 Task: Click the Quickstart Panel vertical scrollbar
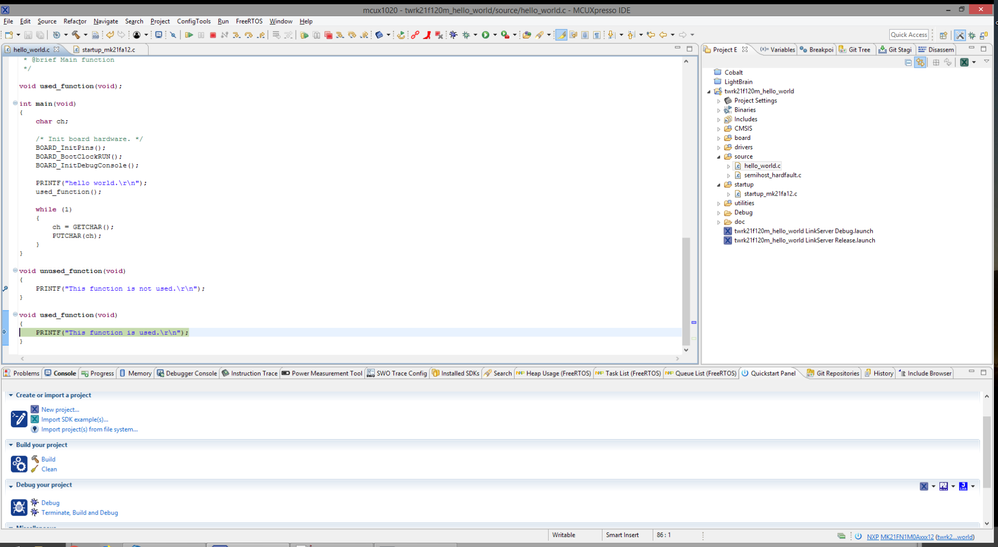pos(987,452)
